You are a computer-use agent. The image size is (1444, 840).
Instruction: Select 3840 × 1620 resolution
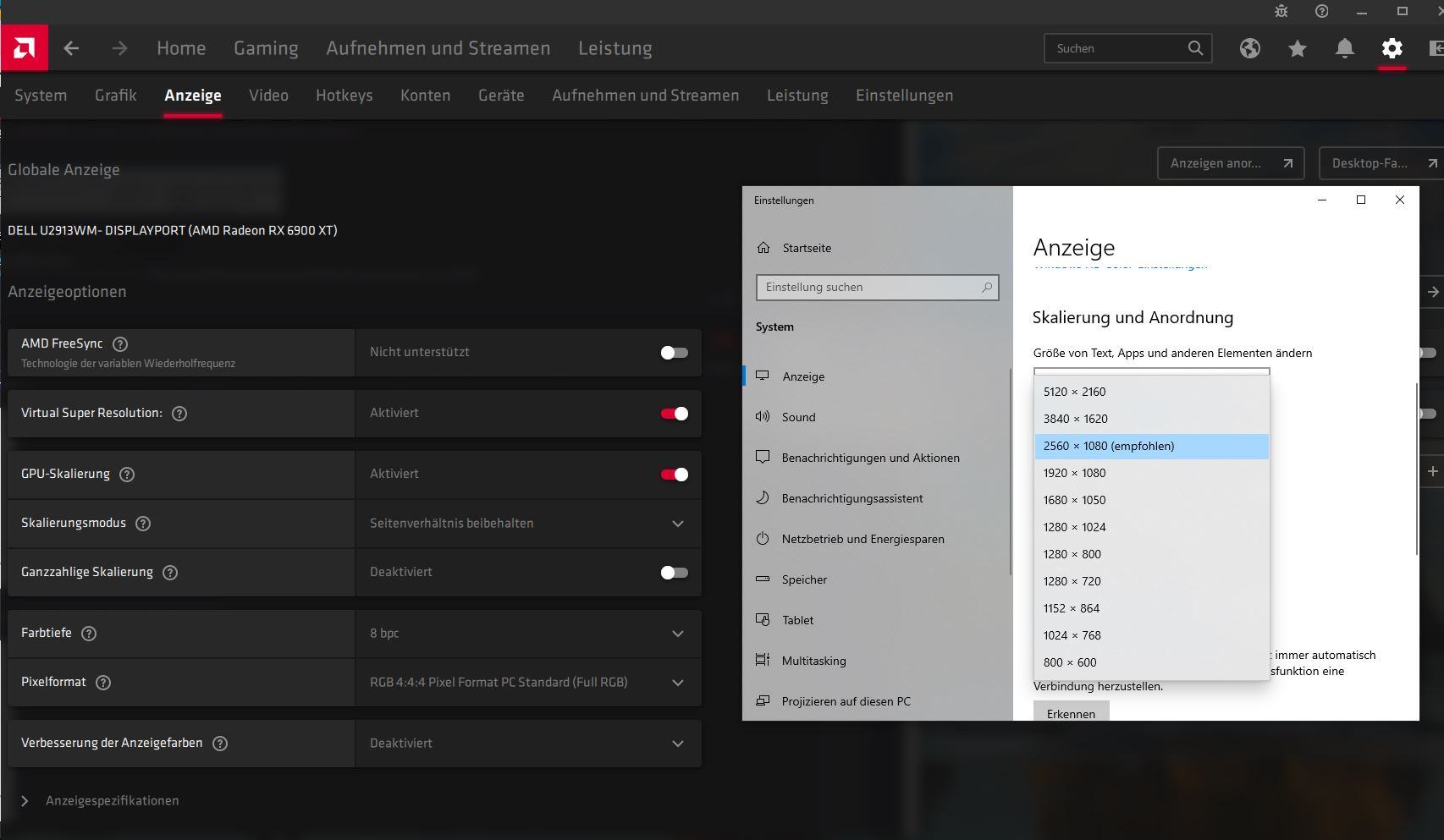(x=1151, y=419)
